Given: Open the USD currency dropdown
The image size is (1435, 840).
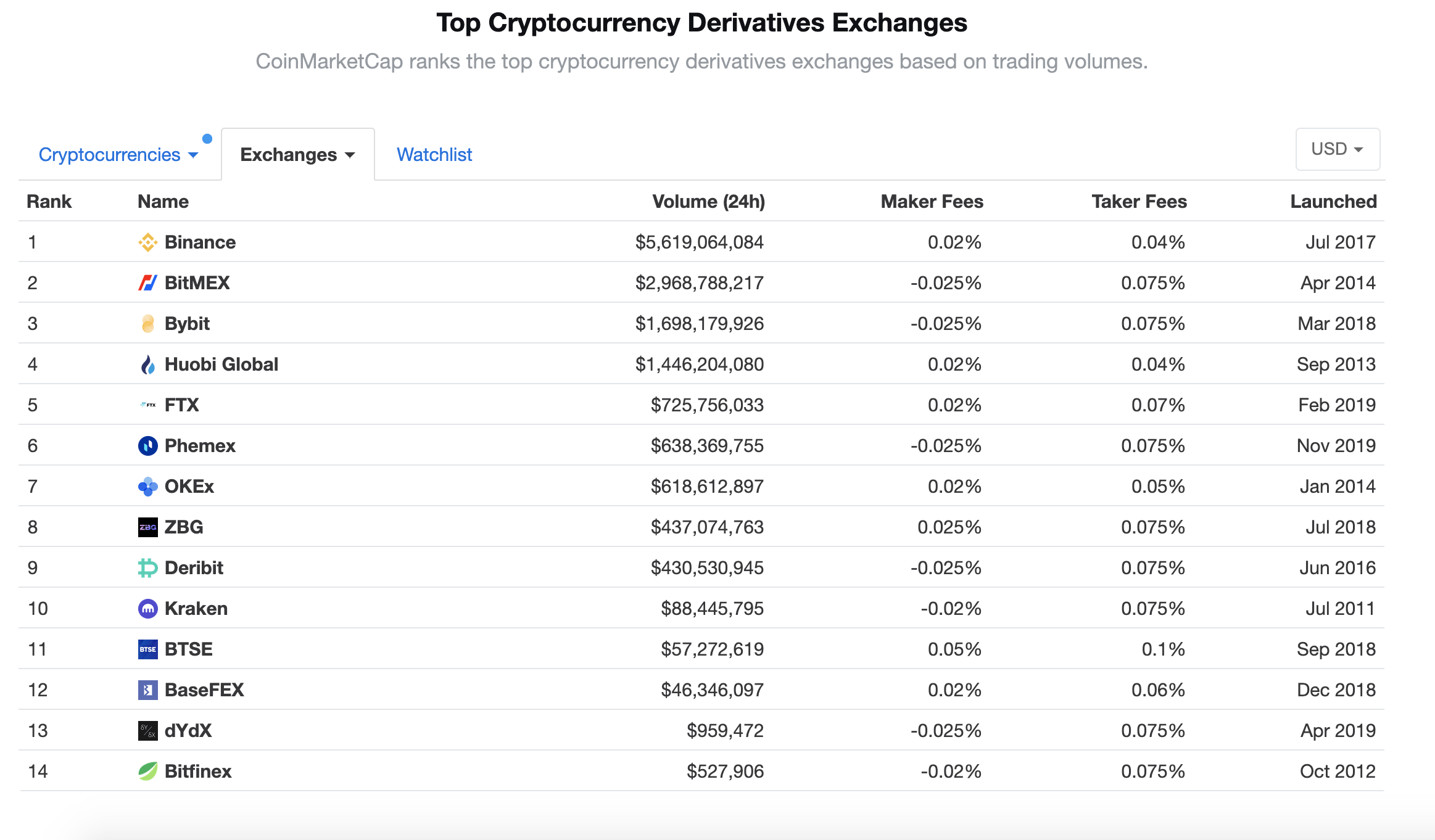Looking at the screenshot, I should [x=1337, y=149].
